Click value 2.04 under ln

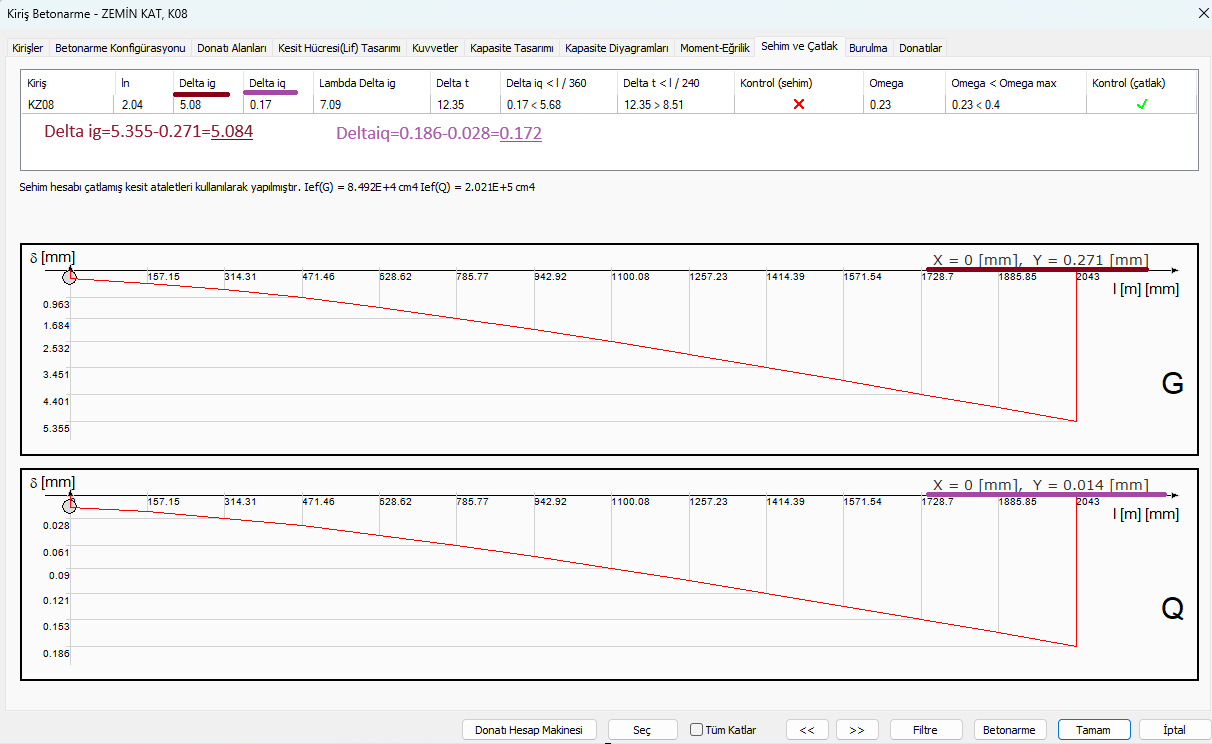pos(131,104)
